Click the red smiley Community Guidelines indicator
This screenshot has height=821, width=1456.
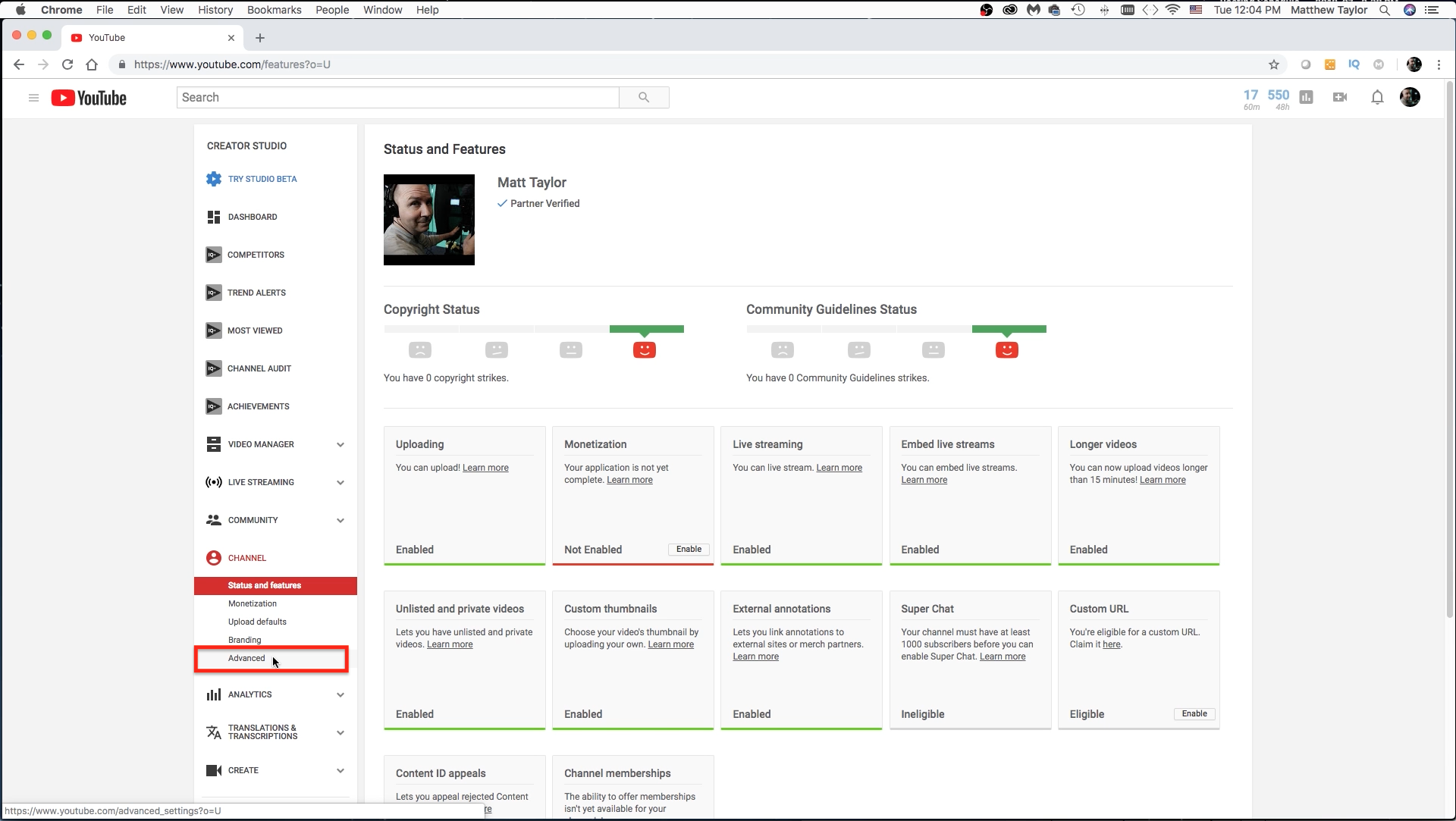[x=1007, y=349]
